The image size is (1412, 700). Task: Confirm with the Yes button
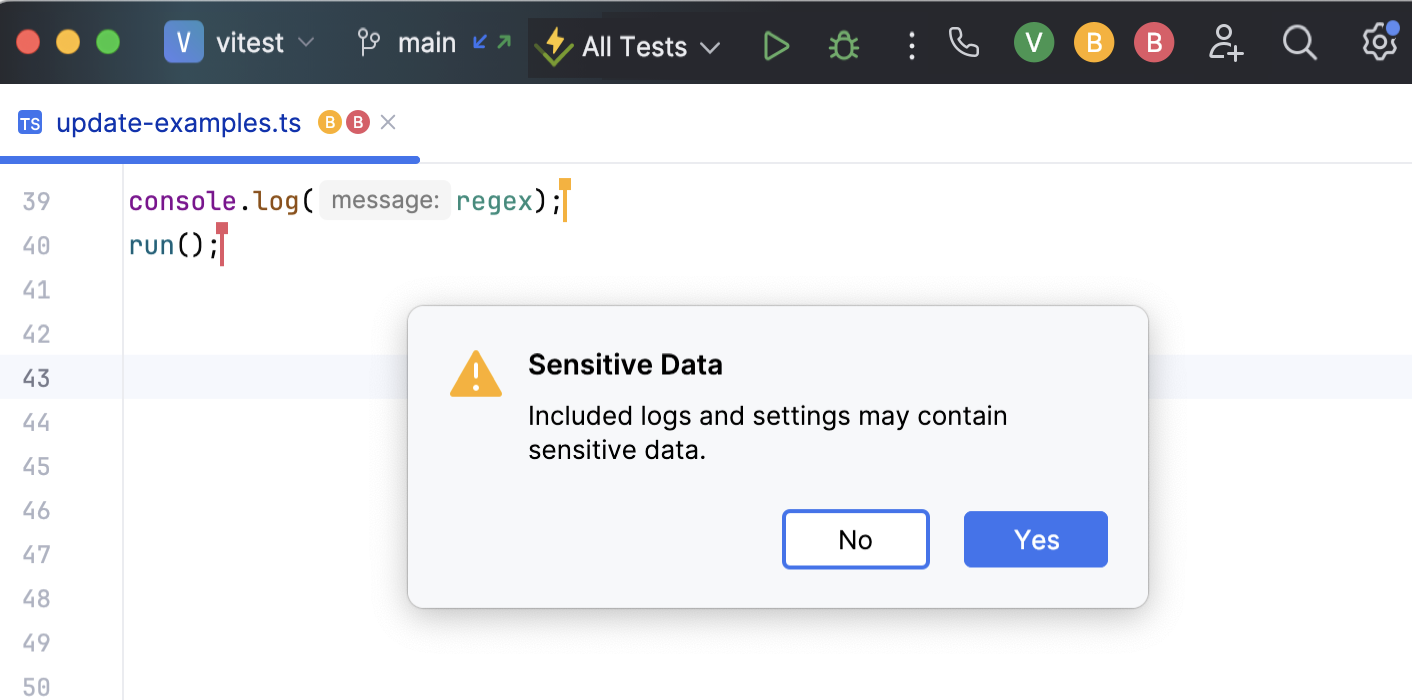1035,540
